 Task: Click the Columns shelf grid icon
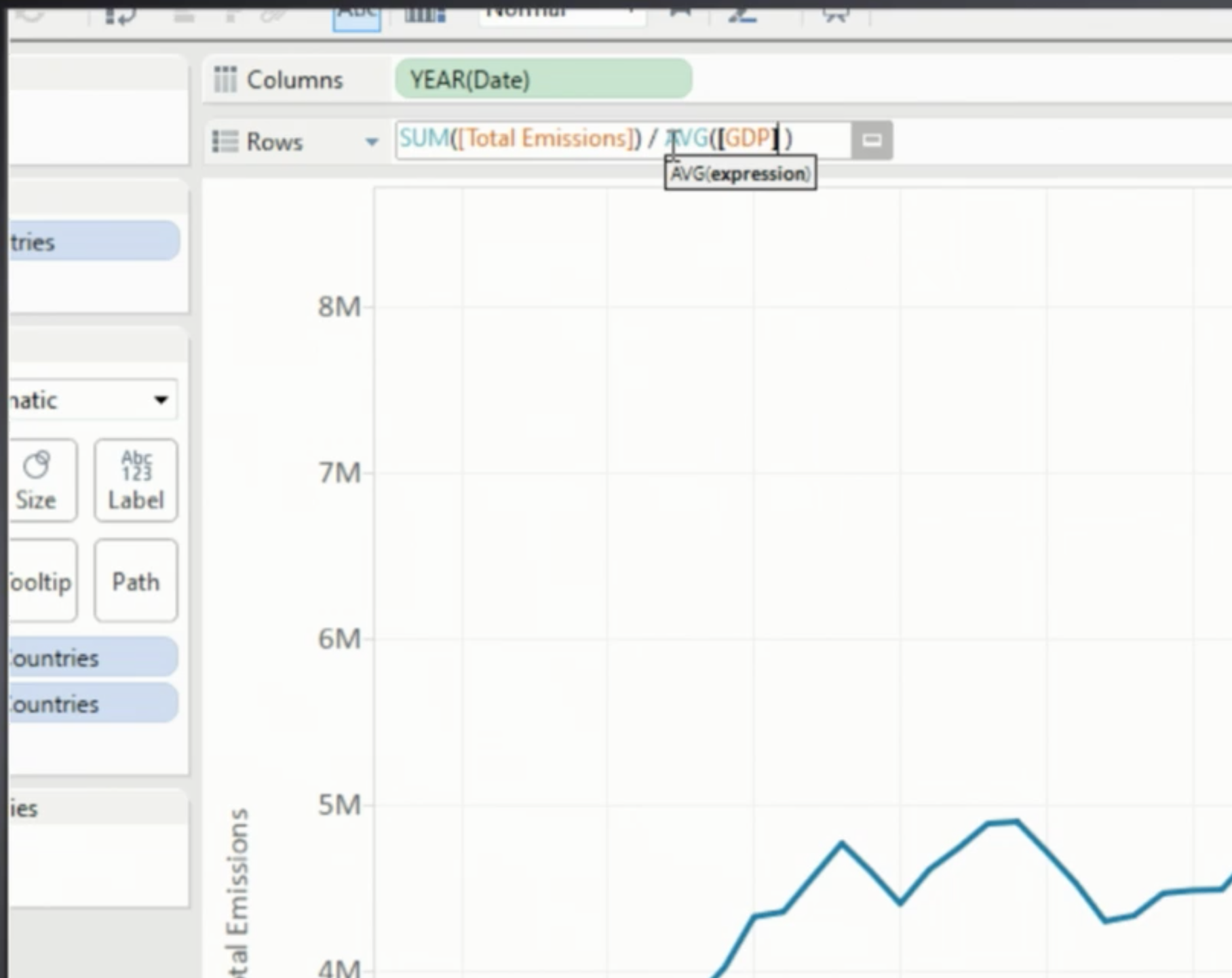tap(225, 79)
